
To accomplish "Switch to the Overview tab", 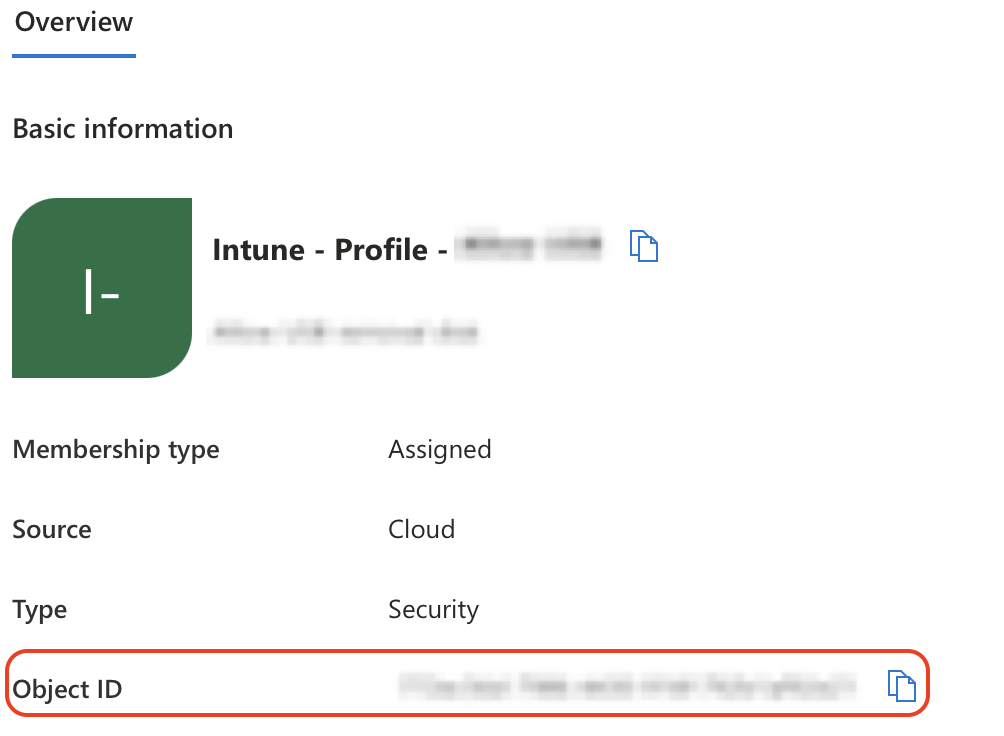I will tap(74, 23).
